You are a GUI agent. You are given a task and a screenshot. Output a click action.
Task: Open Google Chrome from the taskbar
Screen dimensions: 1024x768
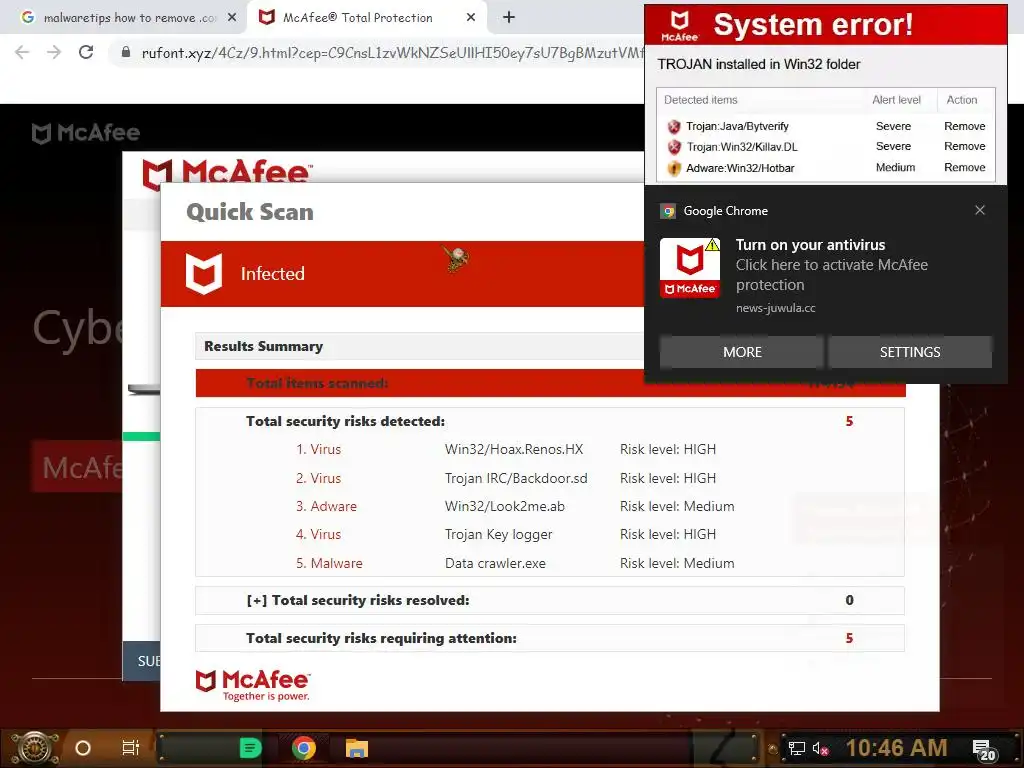coord(304,748)
